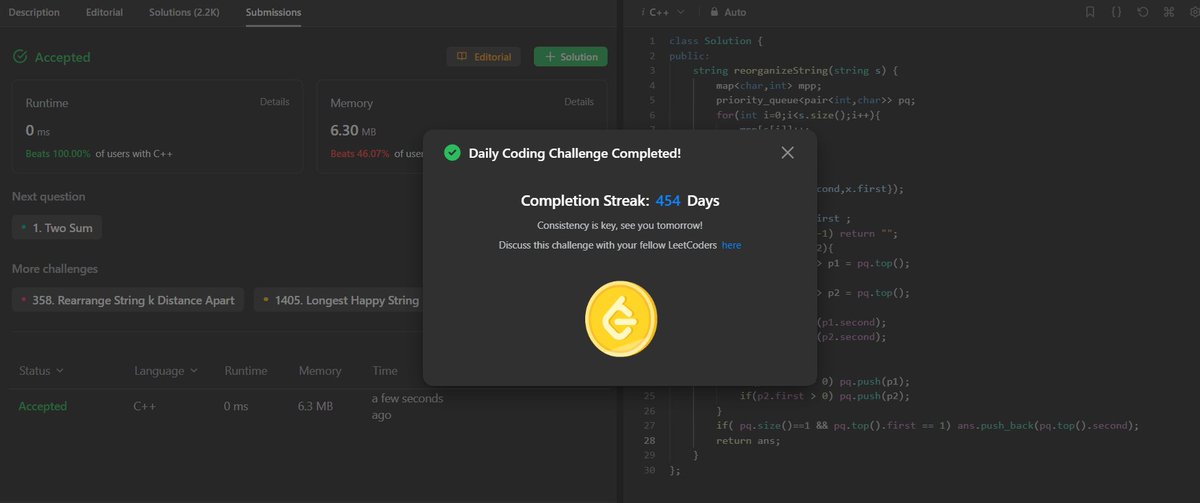Viewport: 1200px width, 503px height.
Task: Click the priority_queue declaration line
Action: 815,100
